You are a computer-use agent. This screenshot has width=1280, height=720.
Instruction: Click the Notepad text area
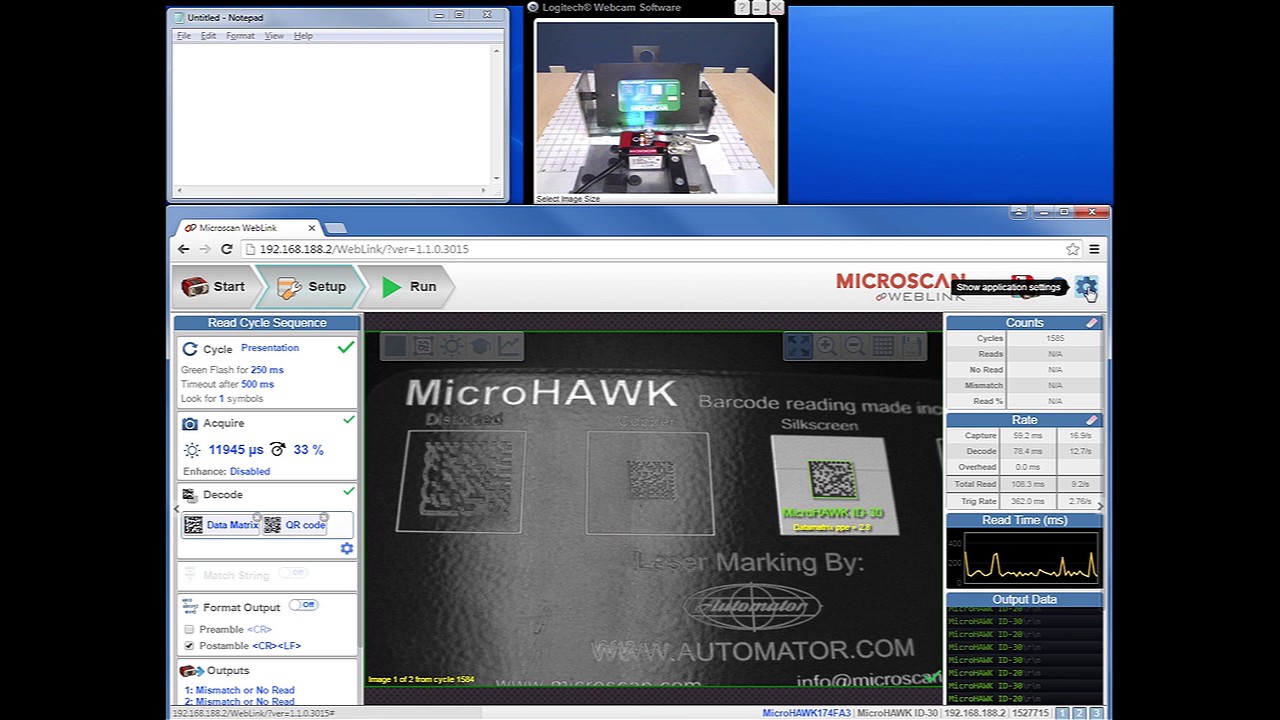333,114
